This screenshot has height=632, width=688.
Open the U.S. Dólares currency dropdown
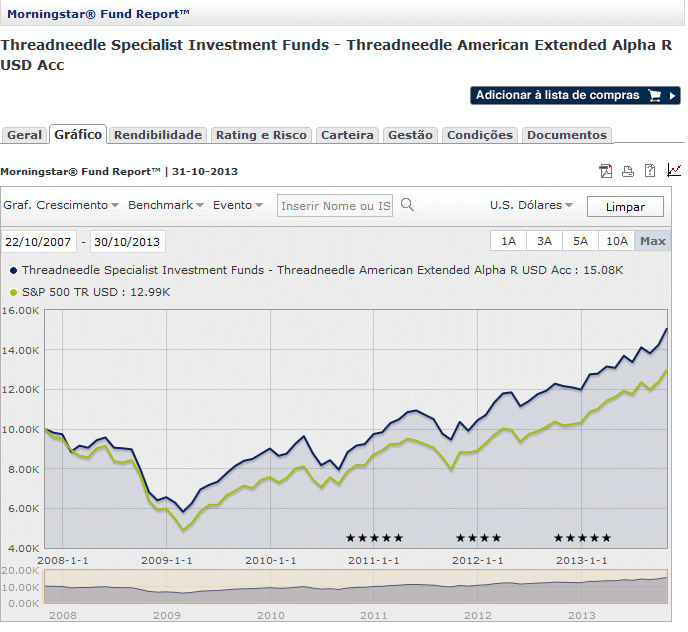point(531,205)
